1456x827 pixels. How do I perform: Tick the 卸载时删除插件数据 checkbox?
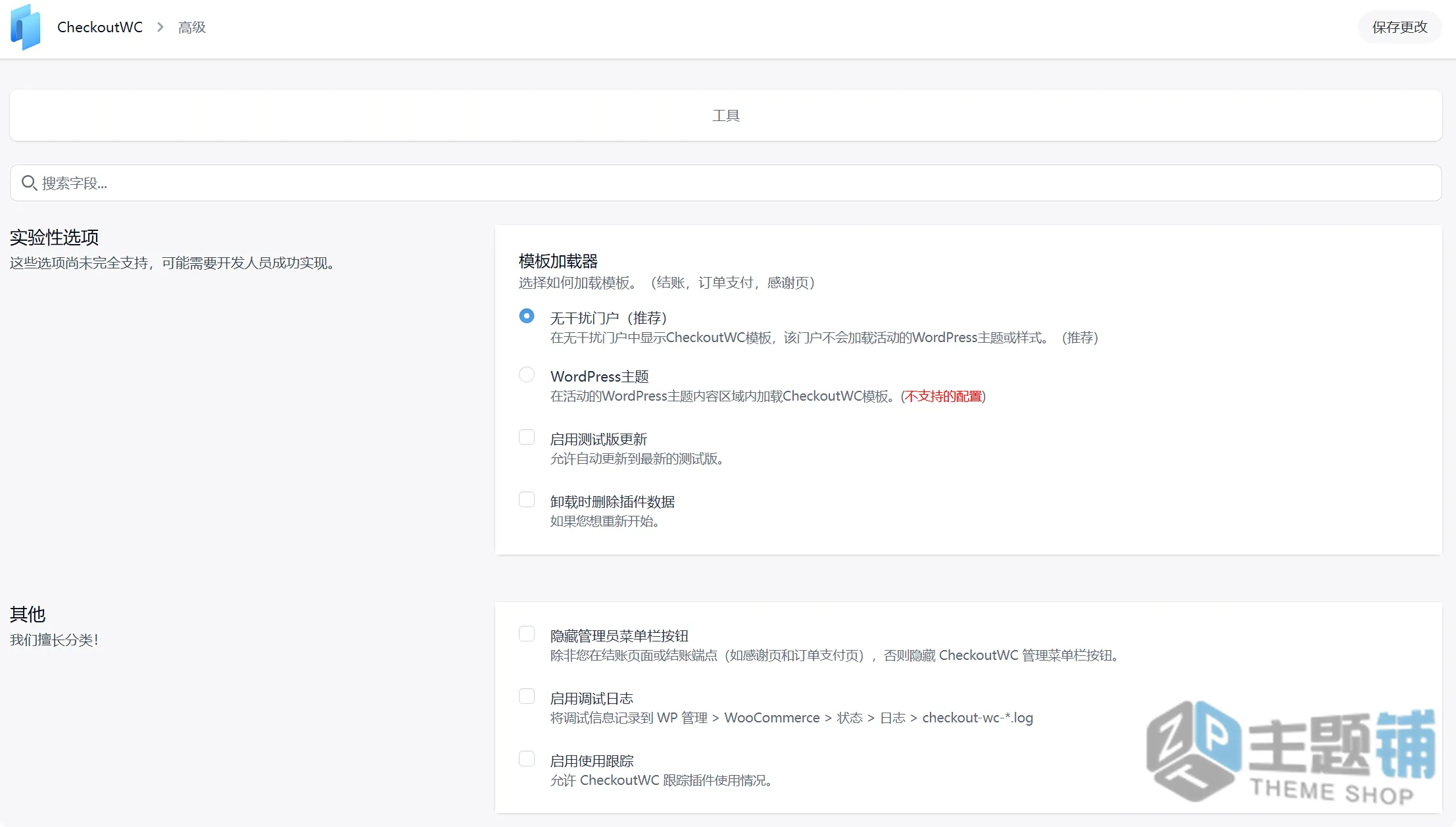pyautogui.click(x=527, y=499)
